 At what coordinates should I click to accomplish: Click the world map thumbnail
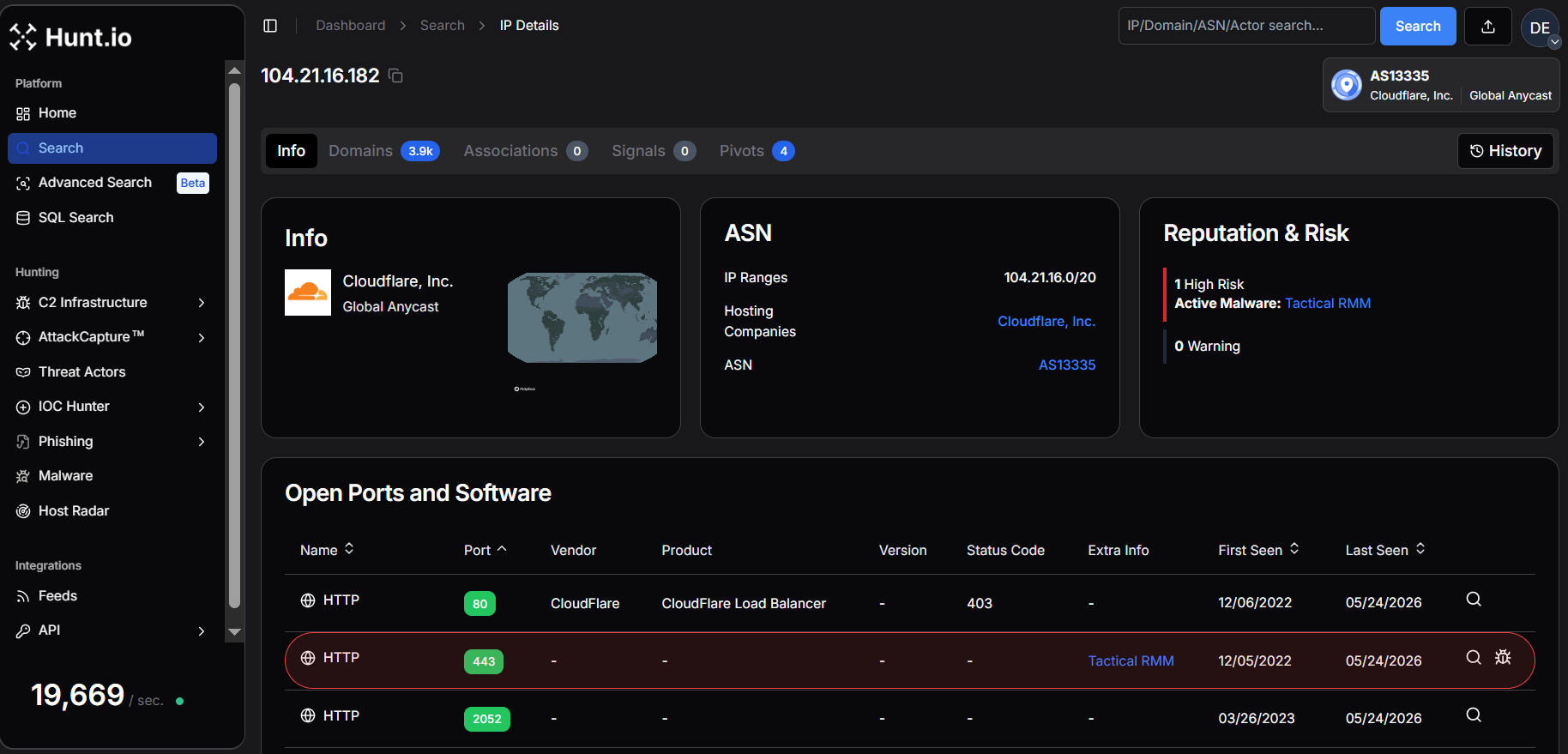pos(582,317)
